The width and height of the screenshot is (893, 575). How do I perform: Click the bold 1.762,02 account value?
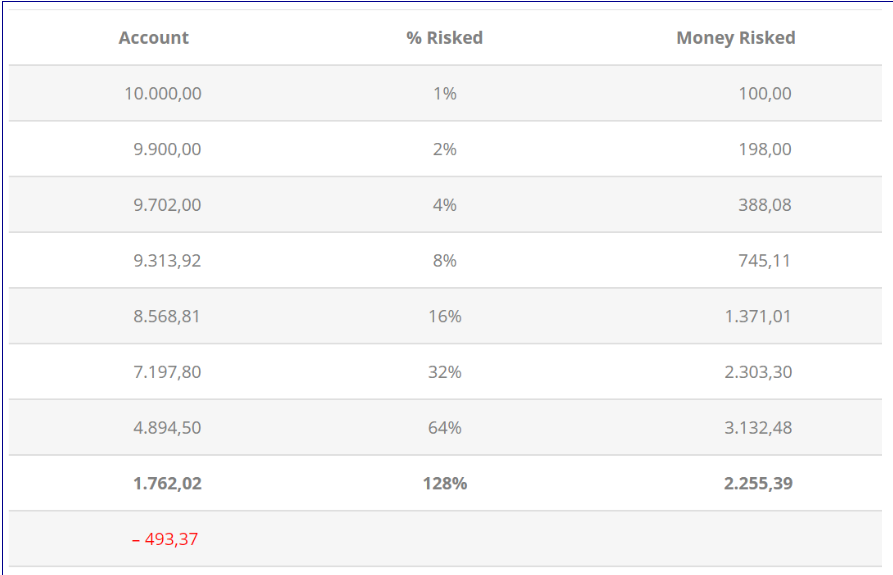tap(167, 484)
